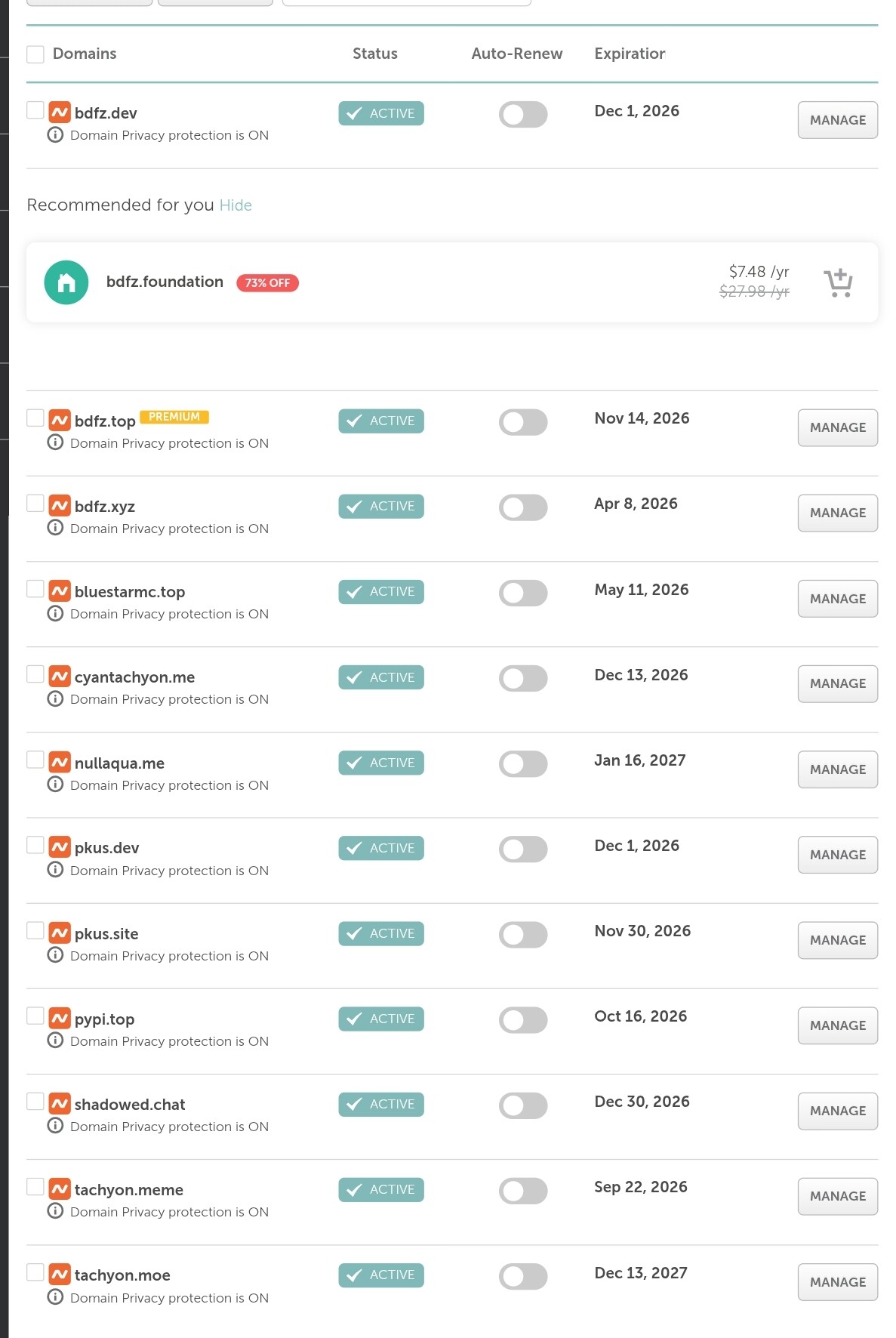
Task: Click MANAGE button for tachyon.moe
Action: click(x=837, y=1282)
